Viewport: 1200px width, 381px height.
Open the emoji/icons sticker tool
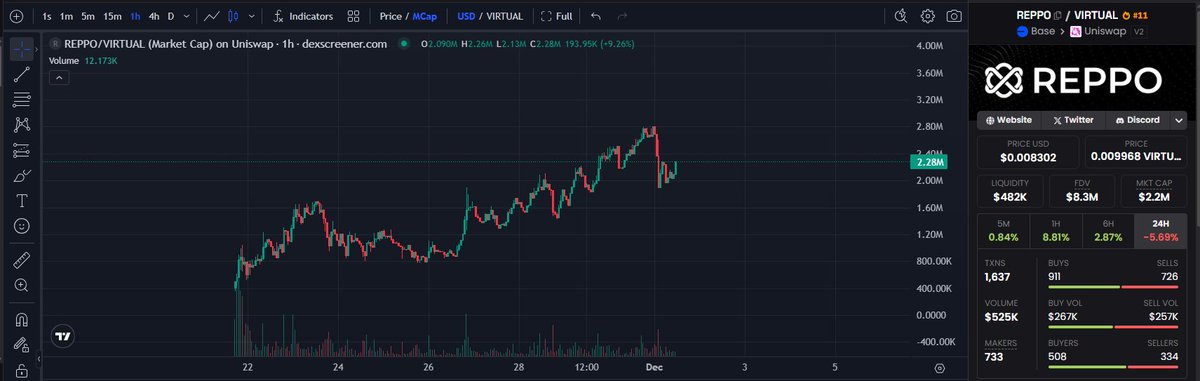click(22, 227)
